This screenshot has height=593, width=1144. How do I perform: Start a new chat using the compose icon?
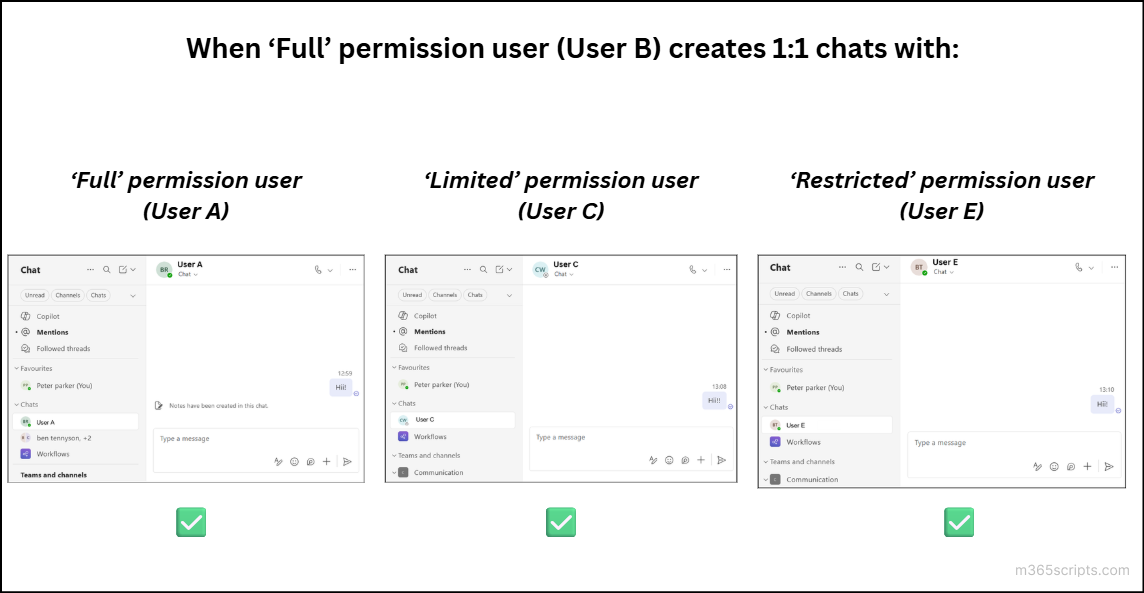[121, 270]
